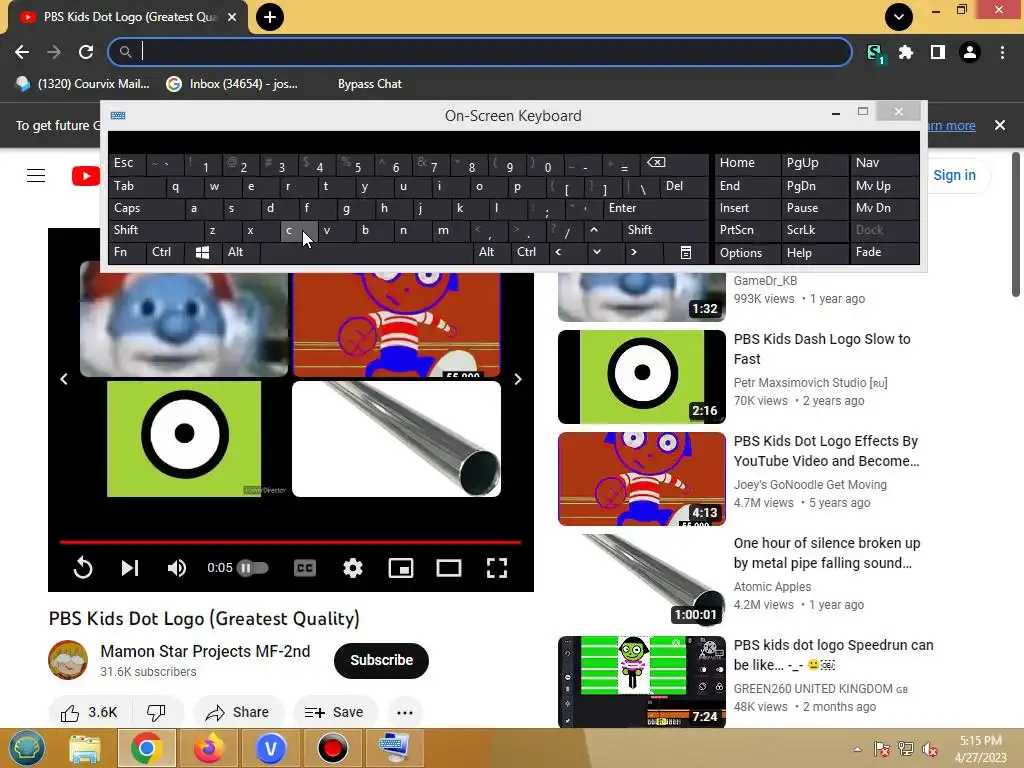1024x768 pixels.
Task: Click the Sign in button
Action: pyautogui.click(x=954, y=175)
